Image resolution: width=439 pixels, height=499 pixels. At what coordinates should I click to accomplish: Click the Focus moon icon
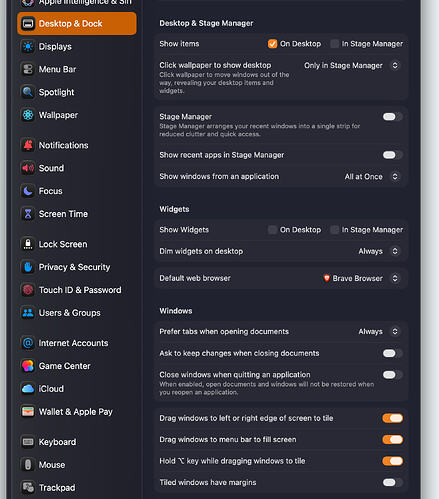pyautogui.click(x=28, y=191)
